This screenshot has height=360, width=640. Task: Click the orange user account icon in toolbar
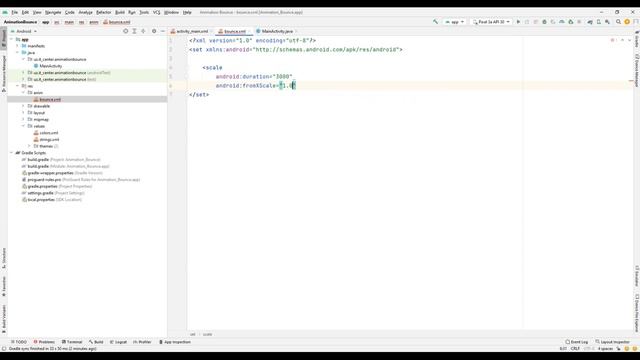click(627, 22)
